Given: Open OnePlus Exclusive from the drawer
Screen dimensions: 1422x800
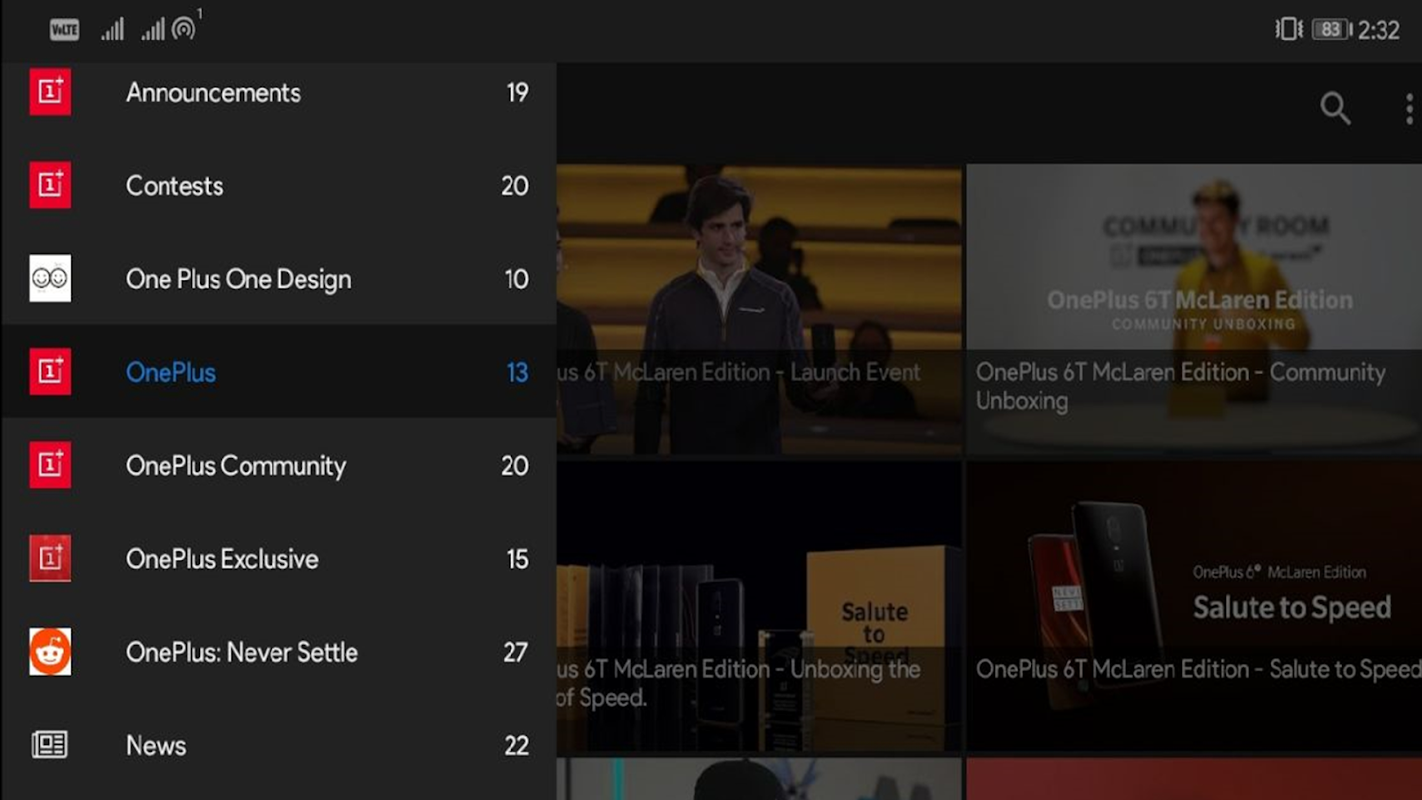Looking at the screenshot, I should [278, 558].
